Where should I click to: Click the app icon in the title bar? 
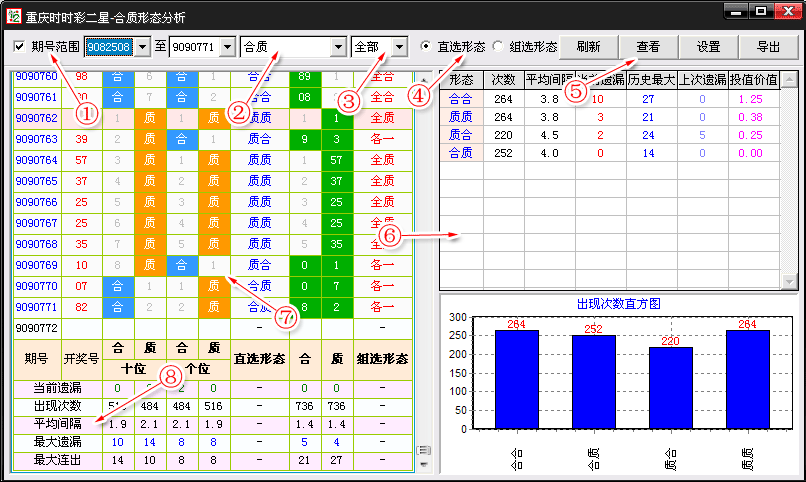coord(13,12)
